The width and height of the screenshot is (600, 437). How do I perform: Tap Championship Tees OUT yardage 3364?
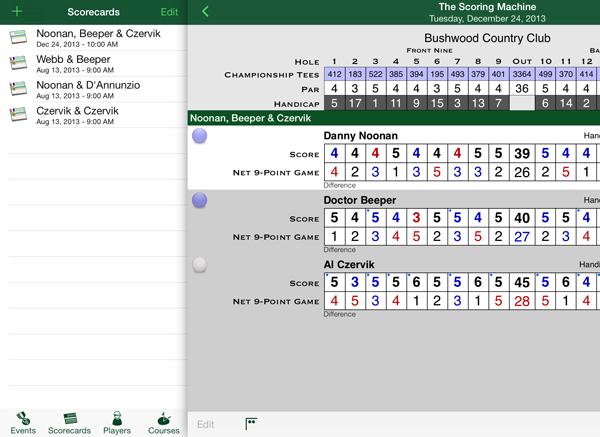click(x=522, y=74)
